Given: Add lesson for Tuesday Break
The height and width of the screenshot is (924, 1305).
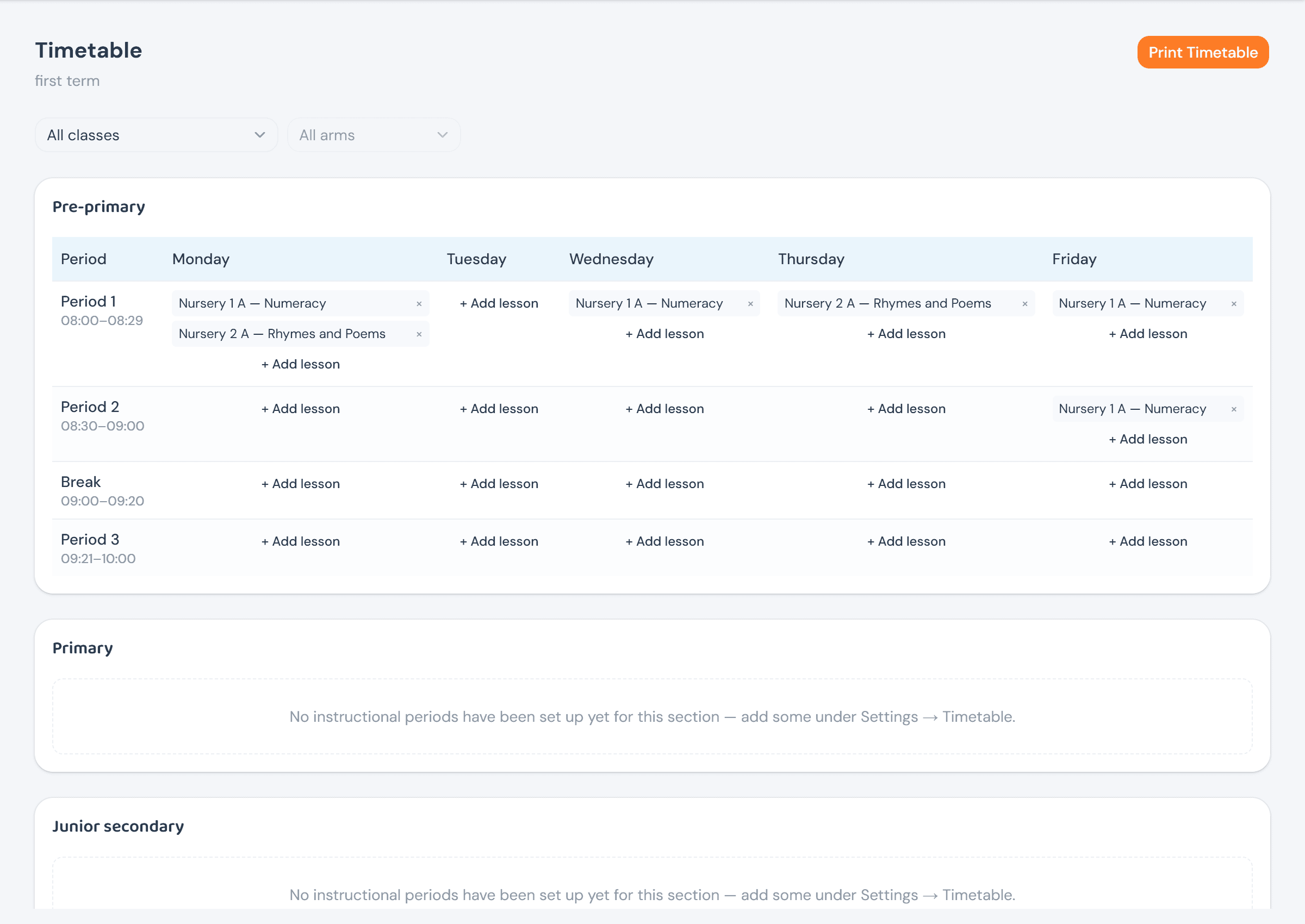Looking at the screenshot, I should (x=499, y=484).
